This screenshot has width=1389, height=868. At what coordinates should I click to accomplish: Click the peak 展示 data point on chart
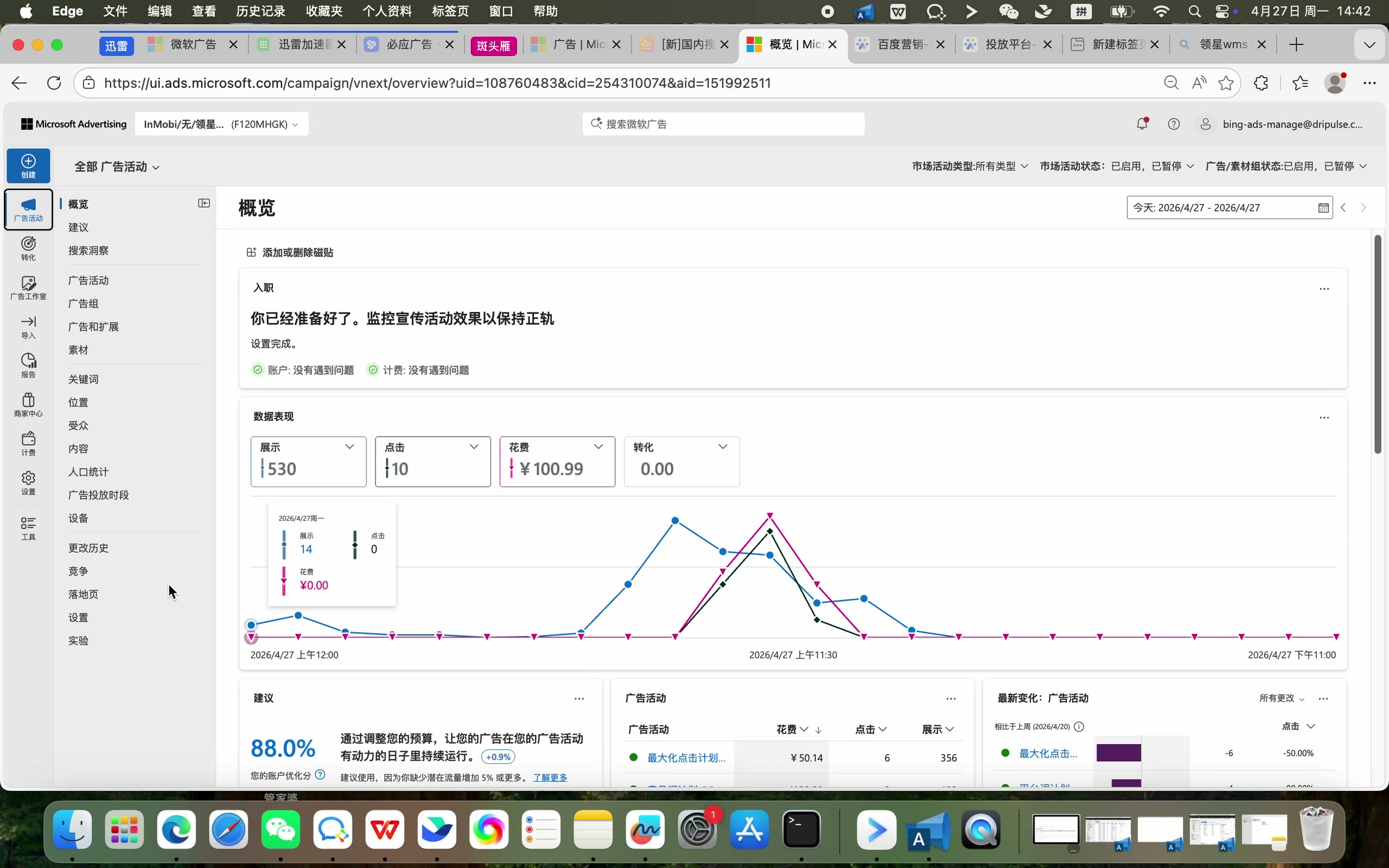(x=675, y=521)
